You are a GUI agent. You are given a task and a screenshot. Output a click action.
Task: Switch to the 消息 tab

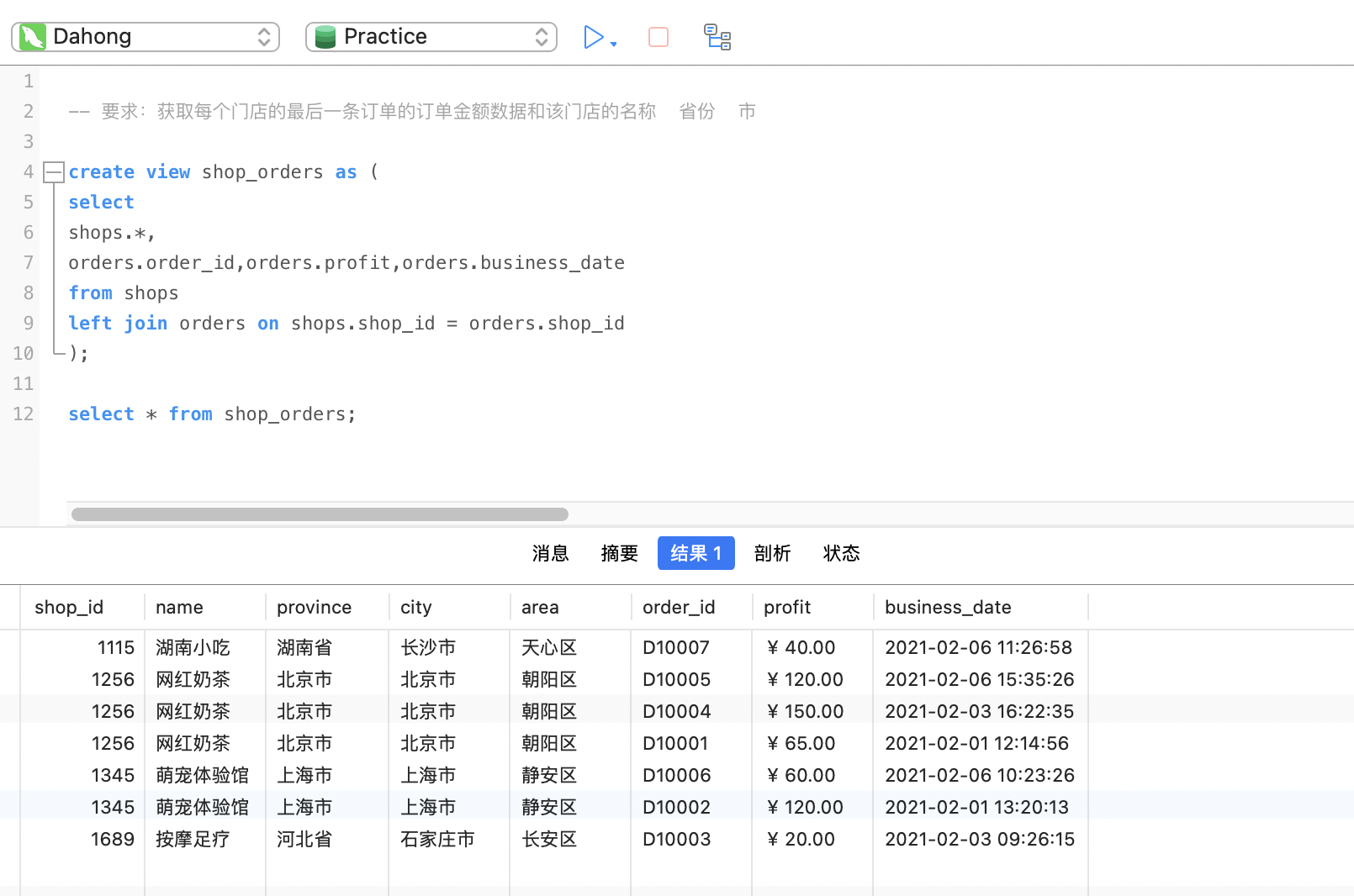tap(550, 553)
